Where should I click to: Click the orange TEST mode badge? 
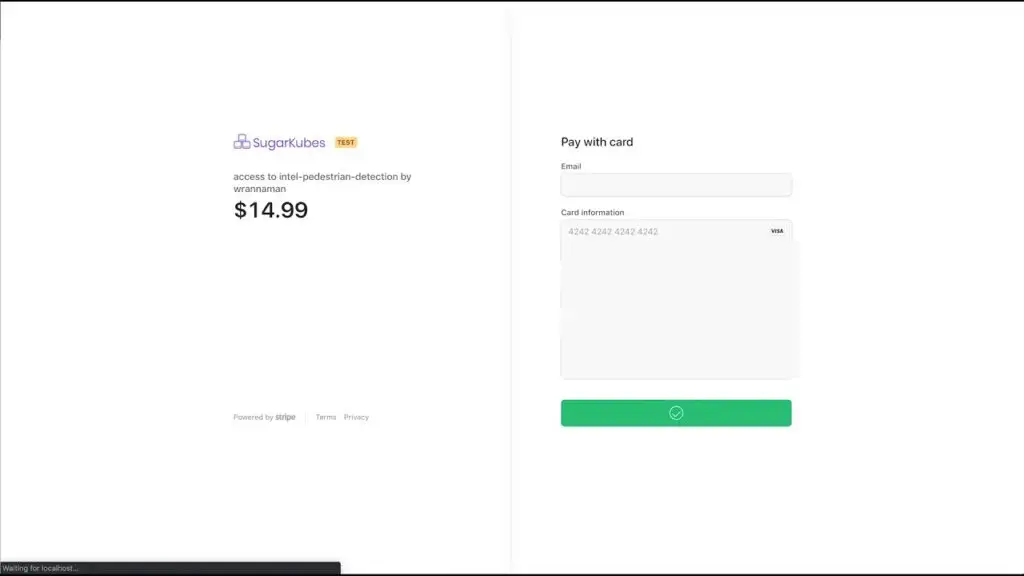pyautogui.click(x=345, y=142)
